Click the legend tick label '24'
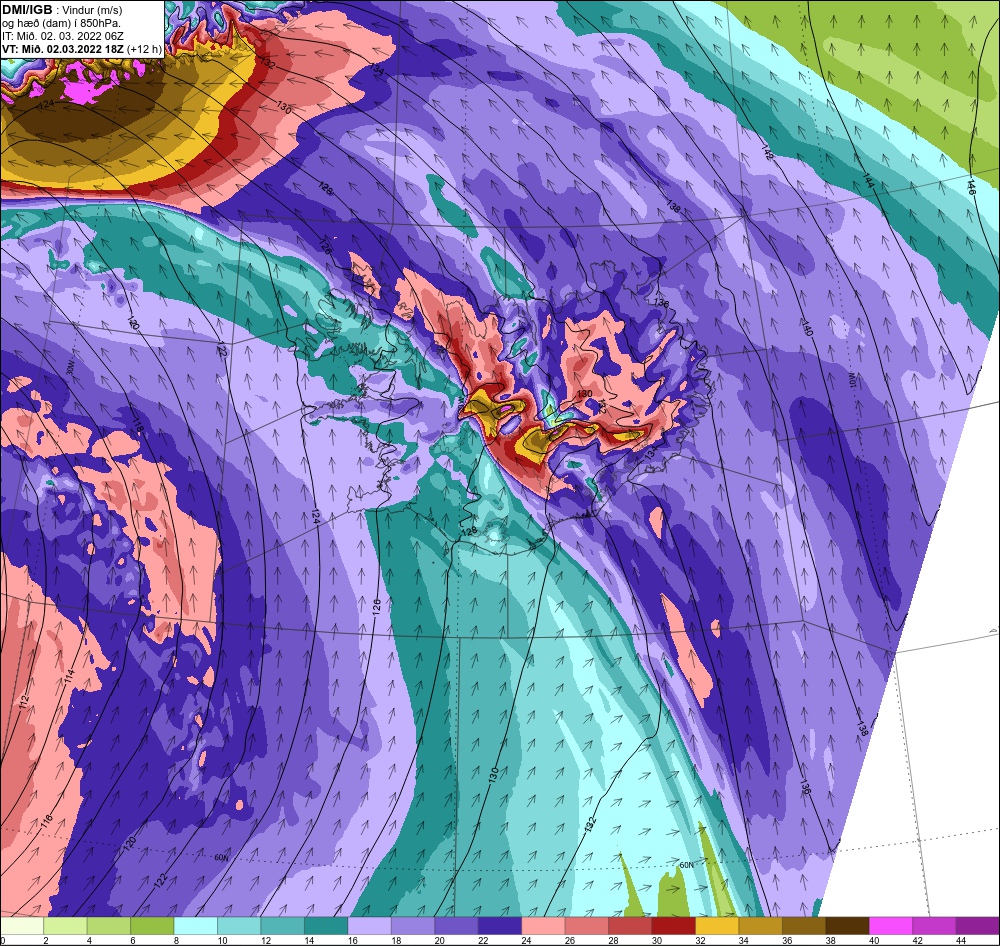The height and width of the screenshot is (946, 1000). tap(527, 940)
